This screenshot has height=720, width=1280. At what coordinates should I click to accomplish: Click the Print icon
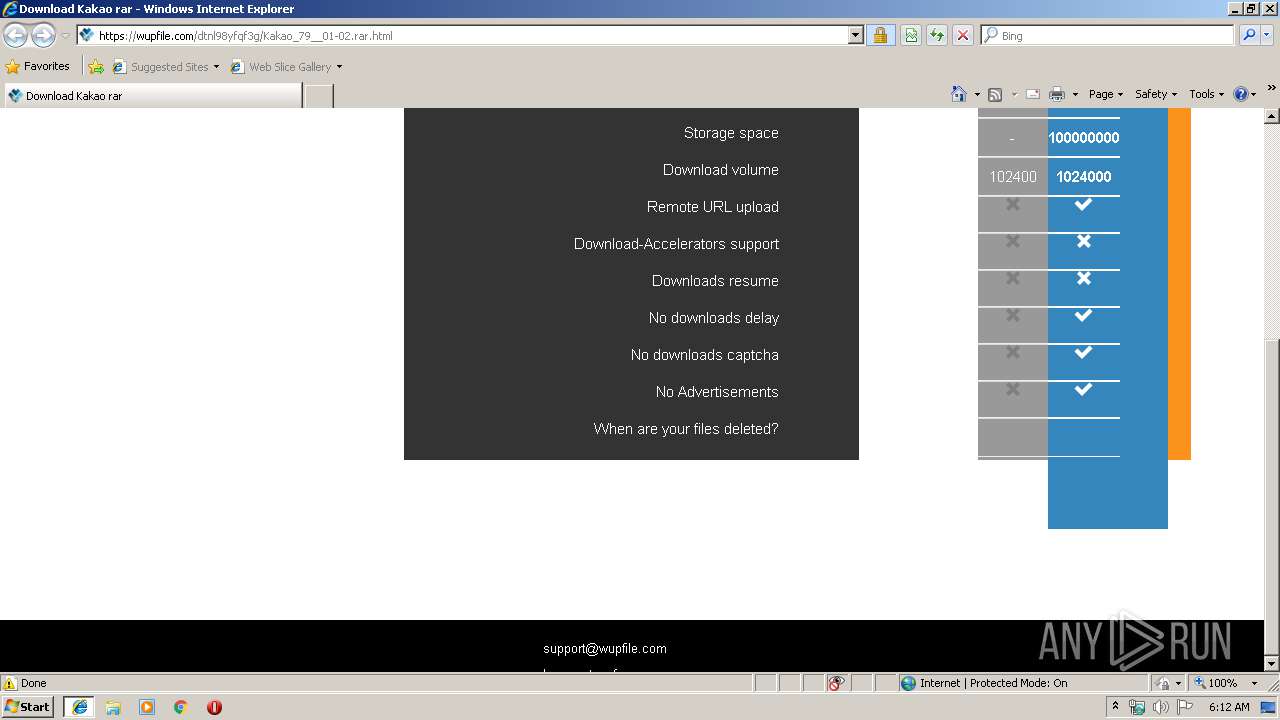[1057, 94]
